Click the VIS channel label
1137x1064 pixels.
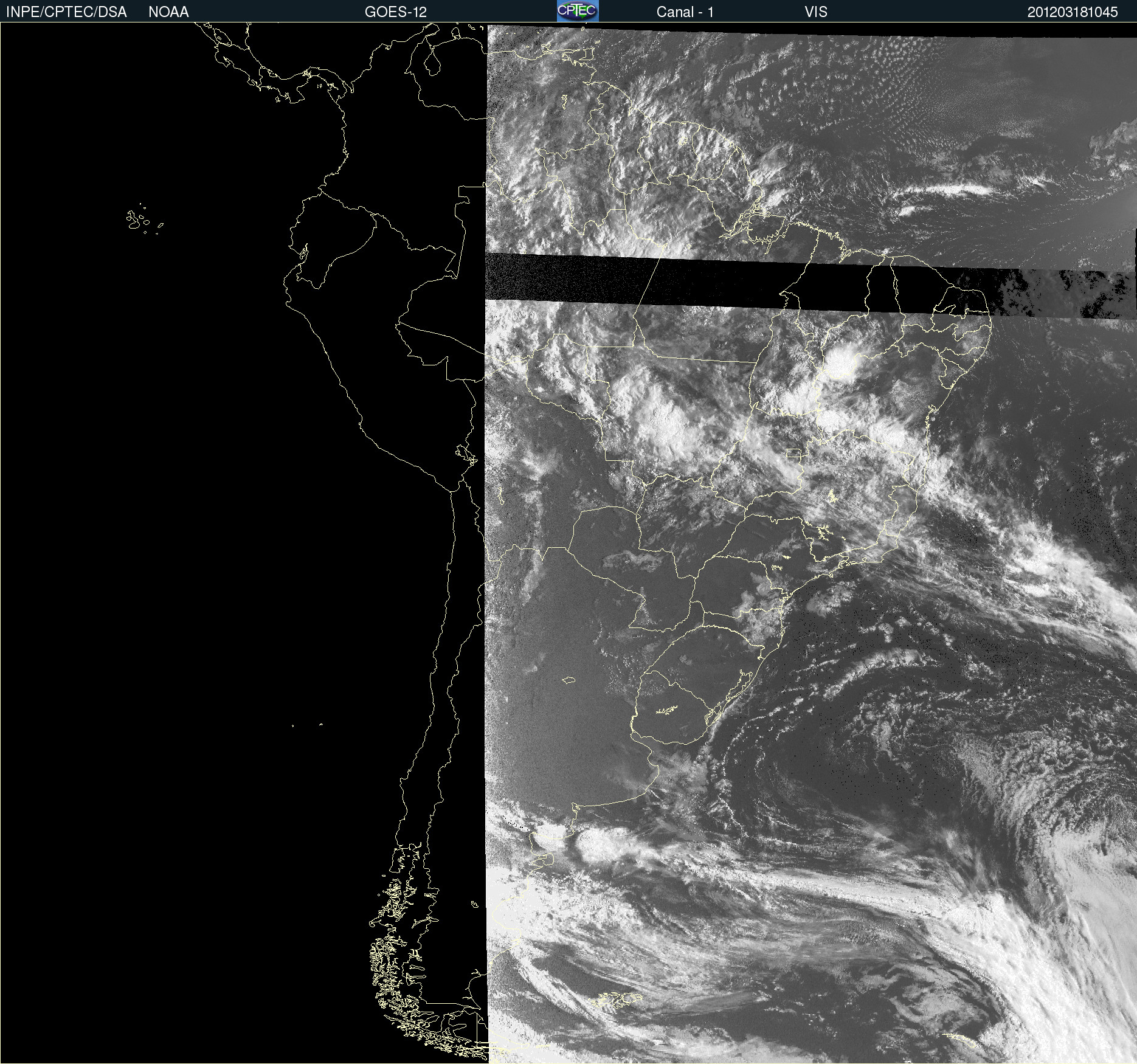tap(816, 12)
